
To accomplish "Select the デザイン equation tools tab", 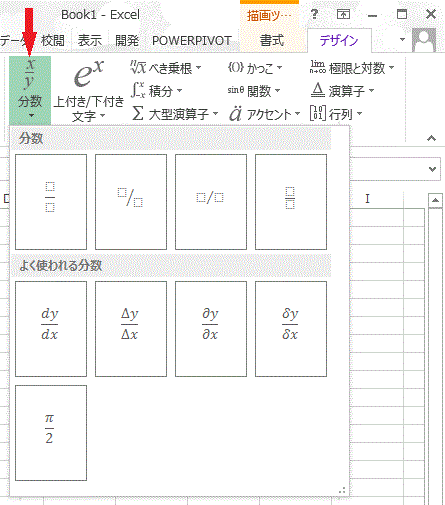I will tap(339, 41).
